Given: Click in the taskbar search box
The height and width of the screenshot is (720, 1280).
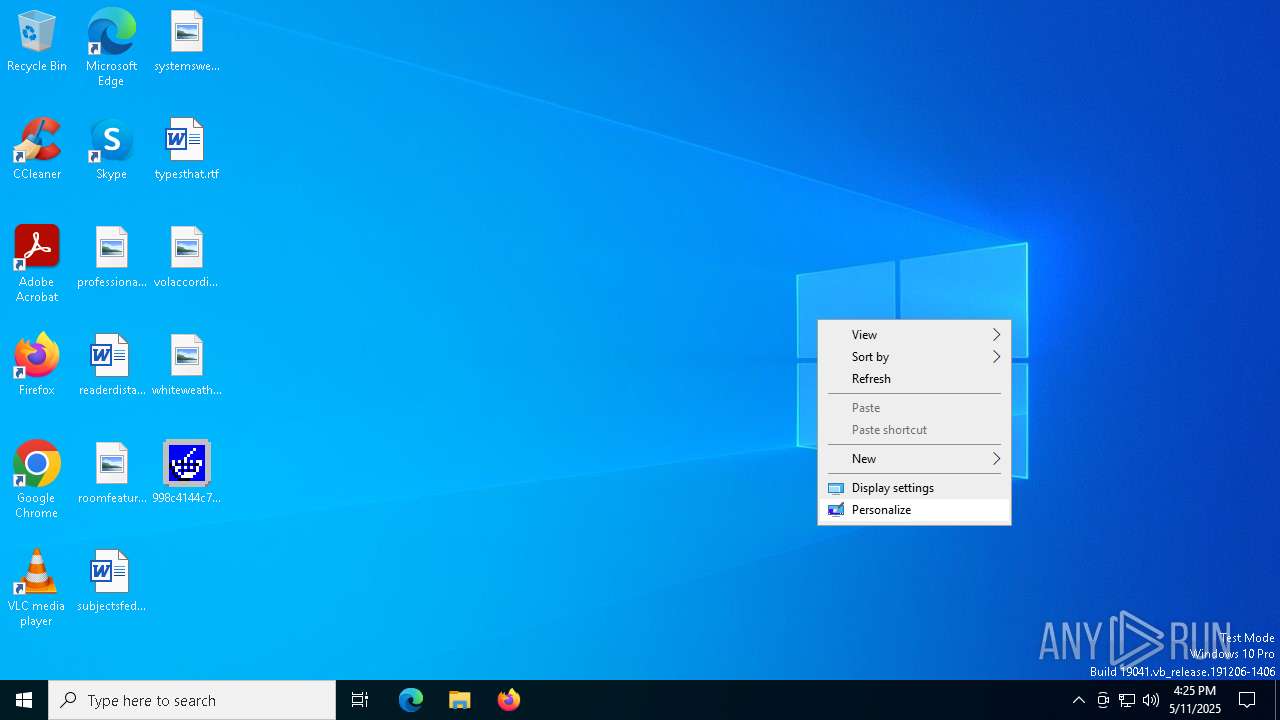Looking at the screenshot, I should [192, 700].
